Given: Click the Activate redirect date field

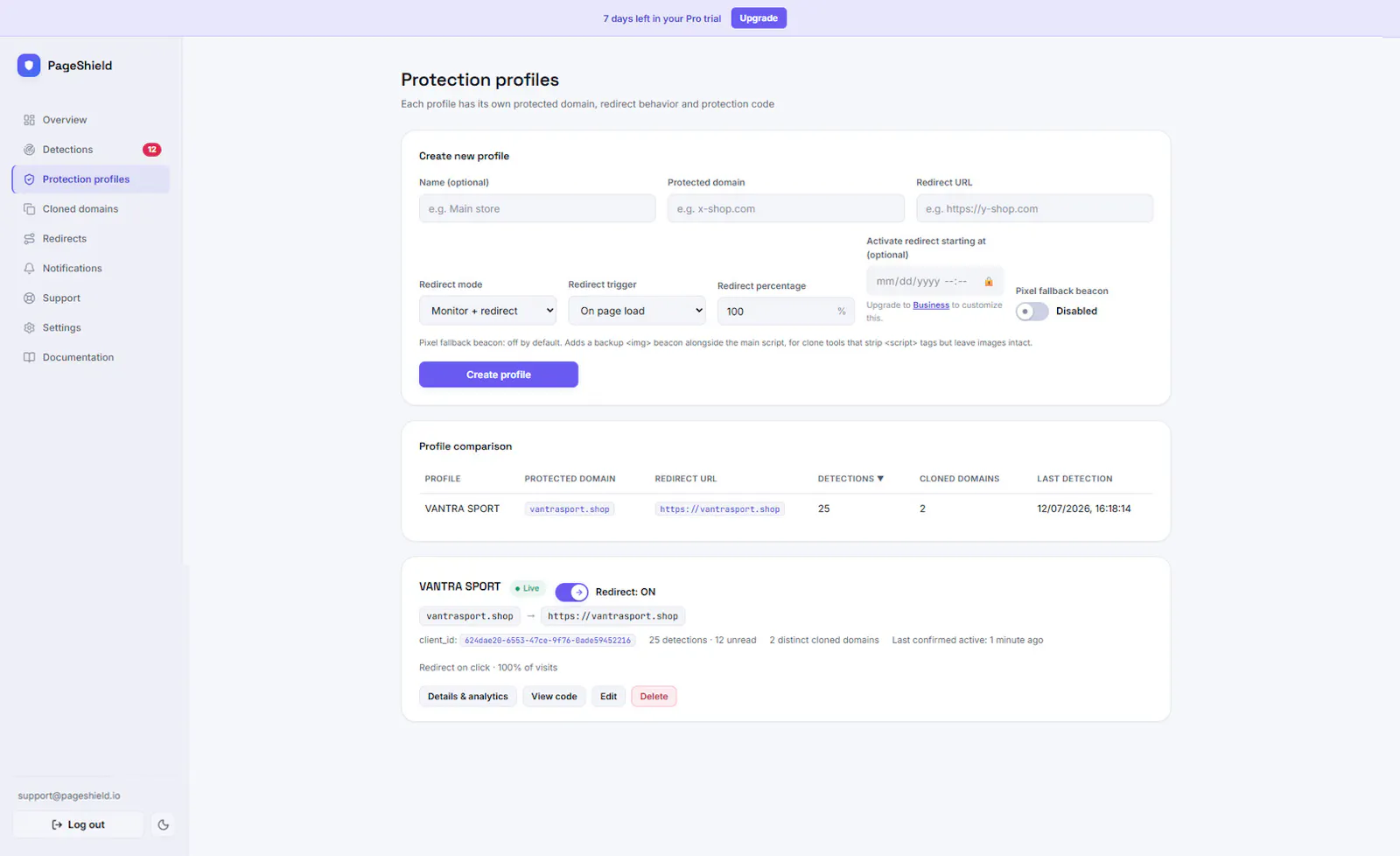Looking at the screenshot, I should pyautogui.click(x=934, y=282).
